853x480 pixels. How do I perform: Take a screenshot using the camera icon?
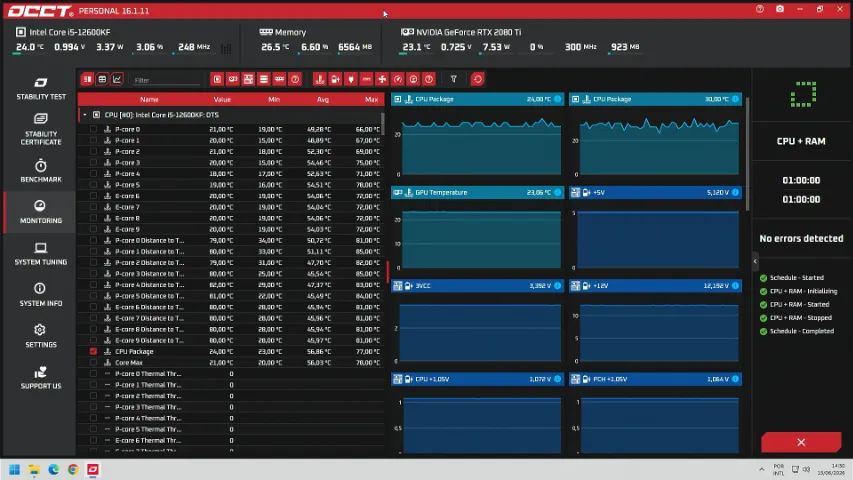pyautogui.click(x=780, y=9)
